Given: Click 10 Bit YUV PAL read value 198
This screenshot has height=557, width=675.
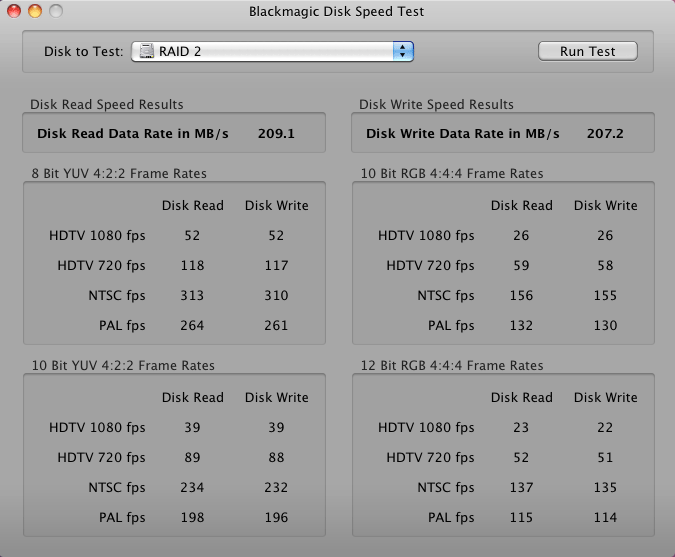Looking at the screenshot, I should pos(192,517).
